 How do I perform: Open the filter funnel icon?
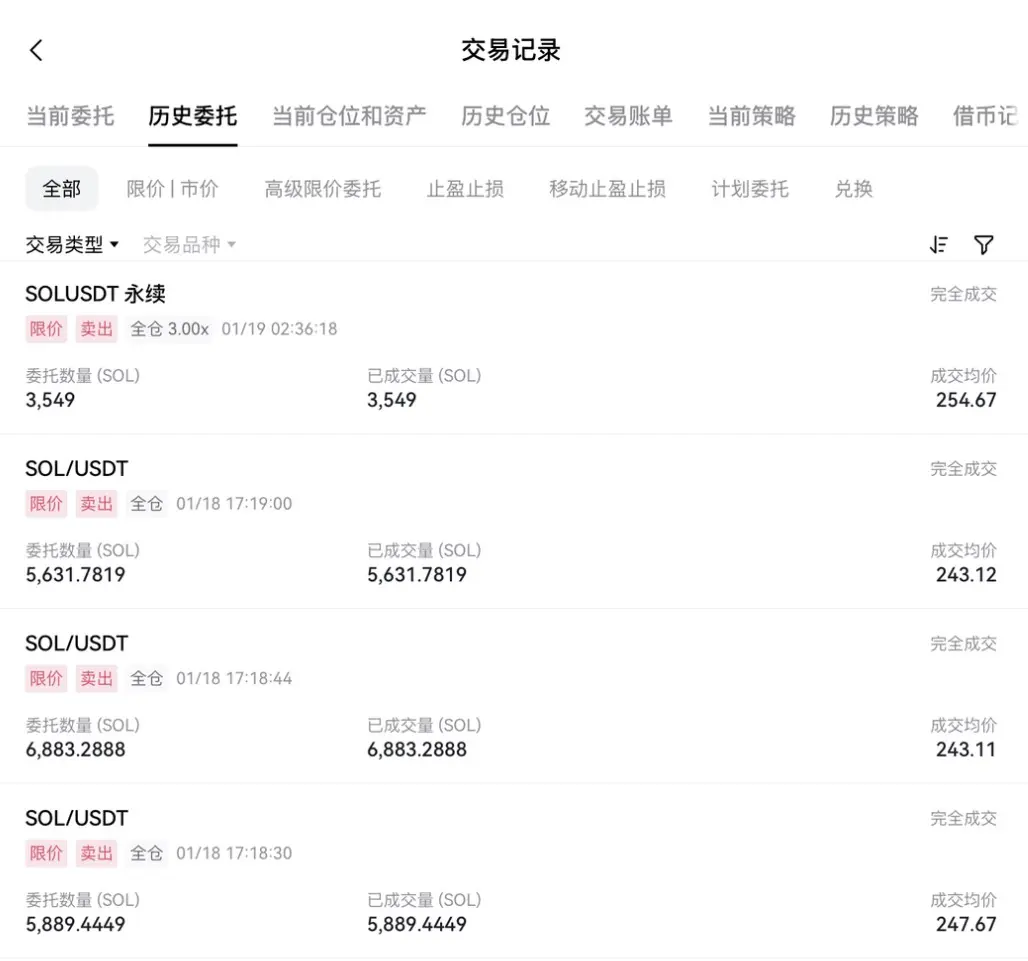click(x=983, y=245)
